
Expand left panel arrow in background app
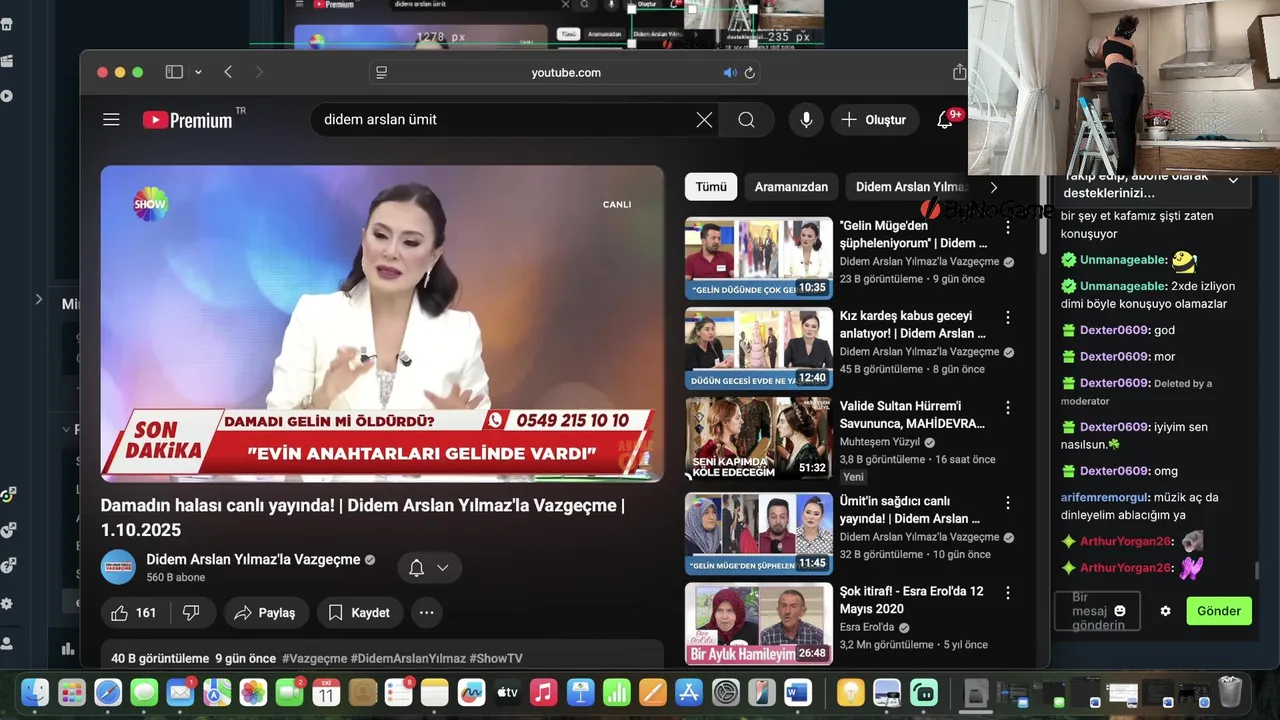39,299
